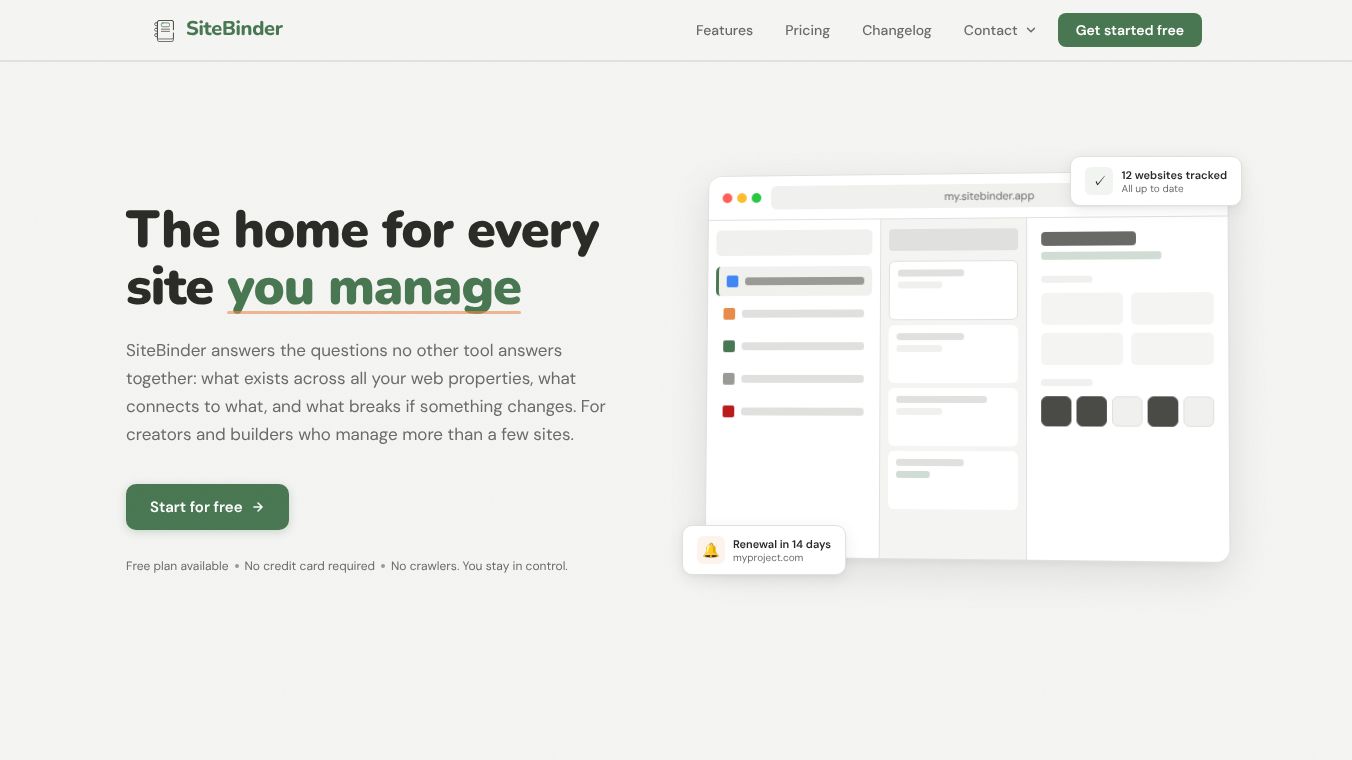View the Changelog page

point(896,30)
